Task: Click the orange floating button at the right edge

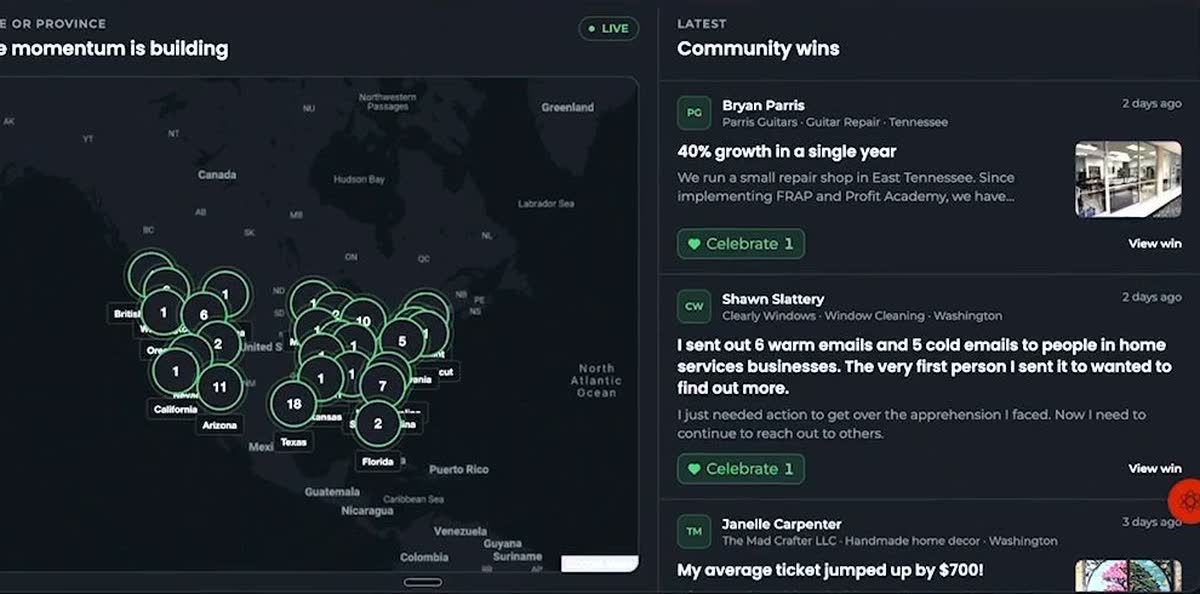Action: (1187, 499)
